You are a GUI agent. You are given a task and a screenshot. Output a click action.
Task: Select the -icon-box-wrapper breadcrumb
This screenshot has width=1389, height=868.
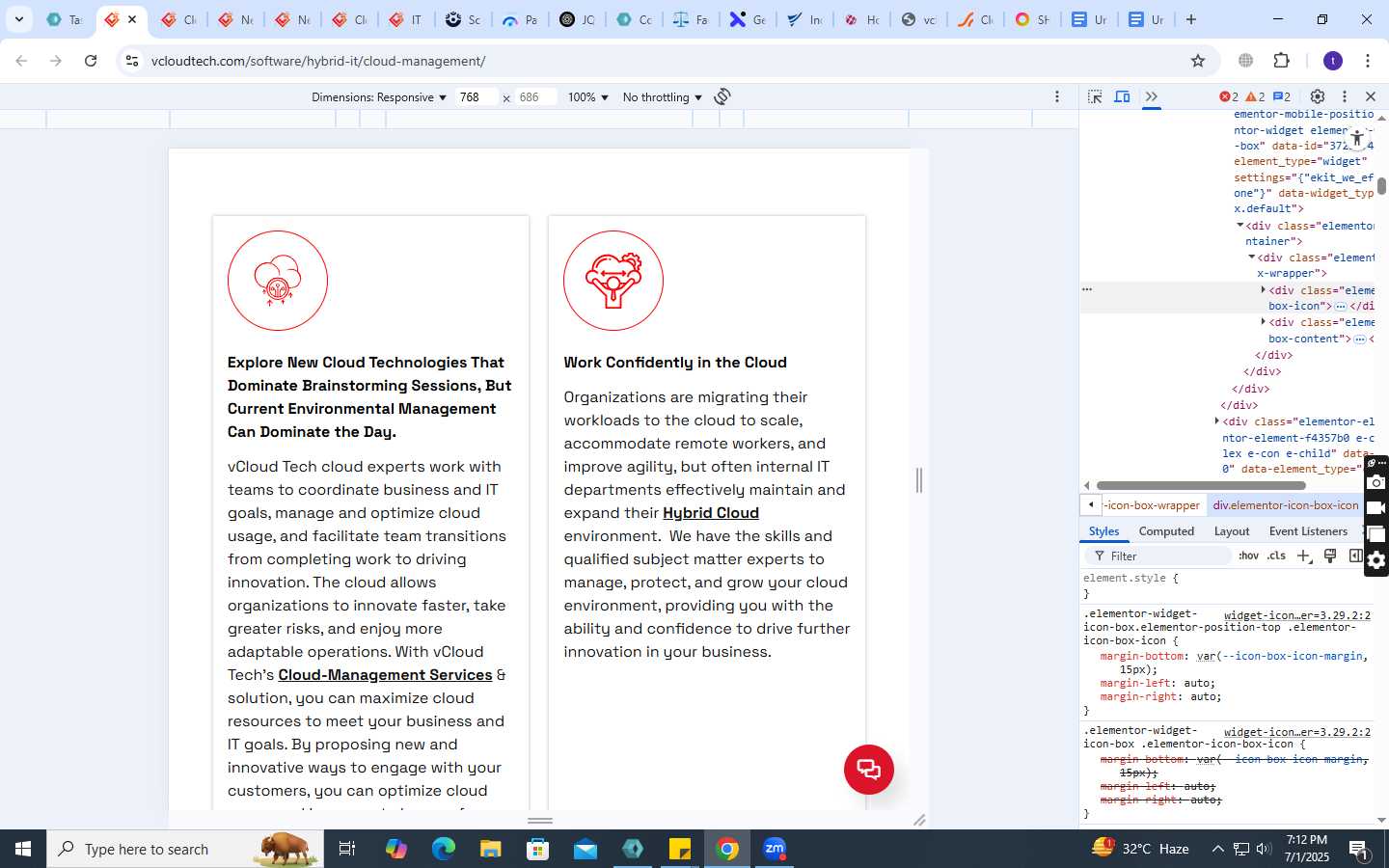(1153, 505)
